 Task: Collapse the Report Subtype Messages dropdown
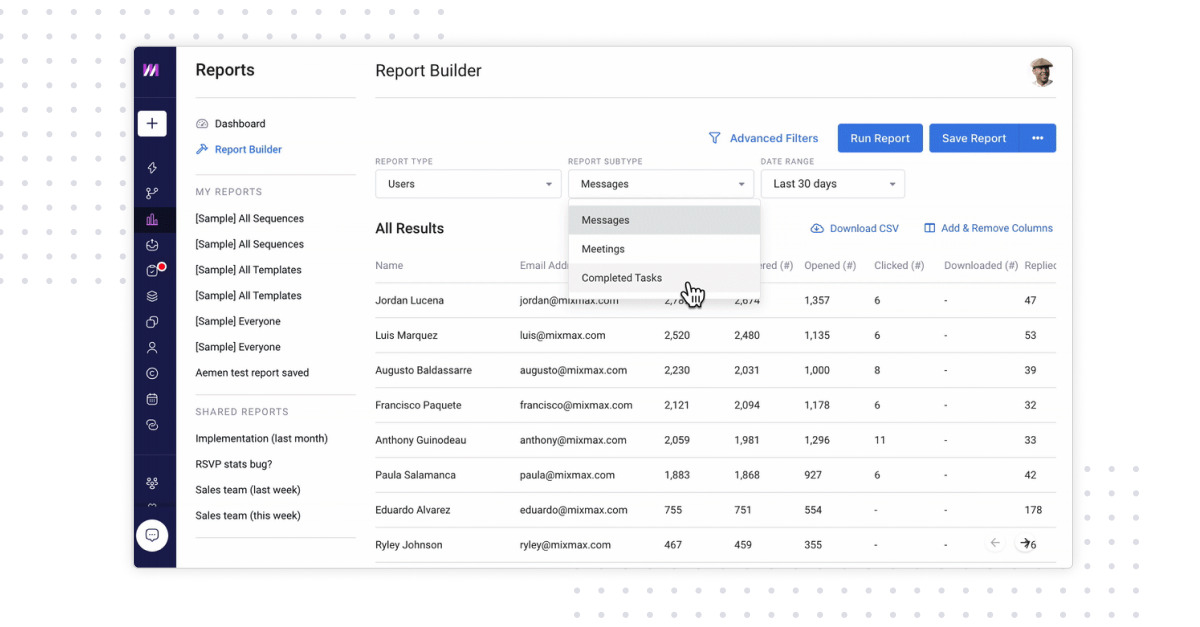pos(661,184)
